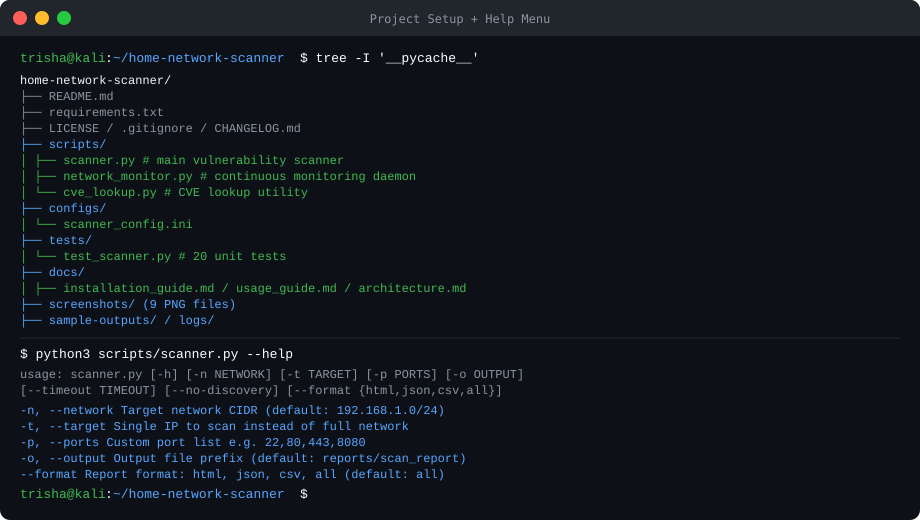Click the scripts/ directory entry

pyautogui.click(x=77, y=144)
